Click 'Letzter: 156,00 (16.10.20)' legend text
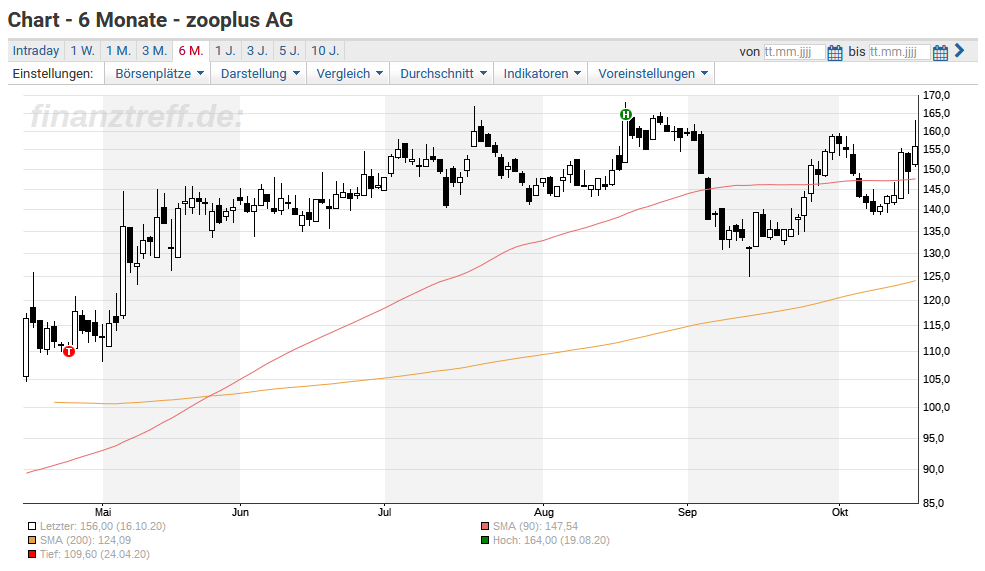The width and height of the screenshot is (985, 571). (x=103, y=526)
